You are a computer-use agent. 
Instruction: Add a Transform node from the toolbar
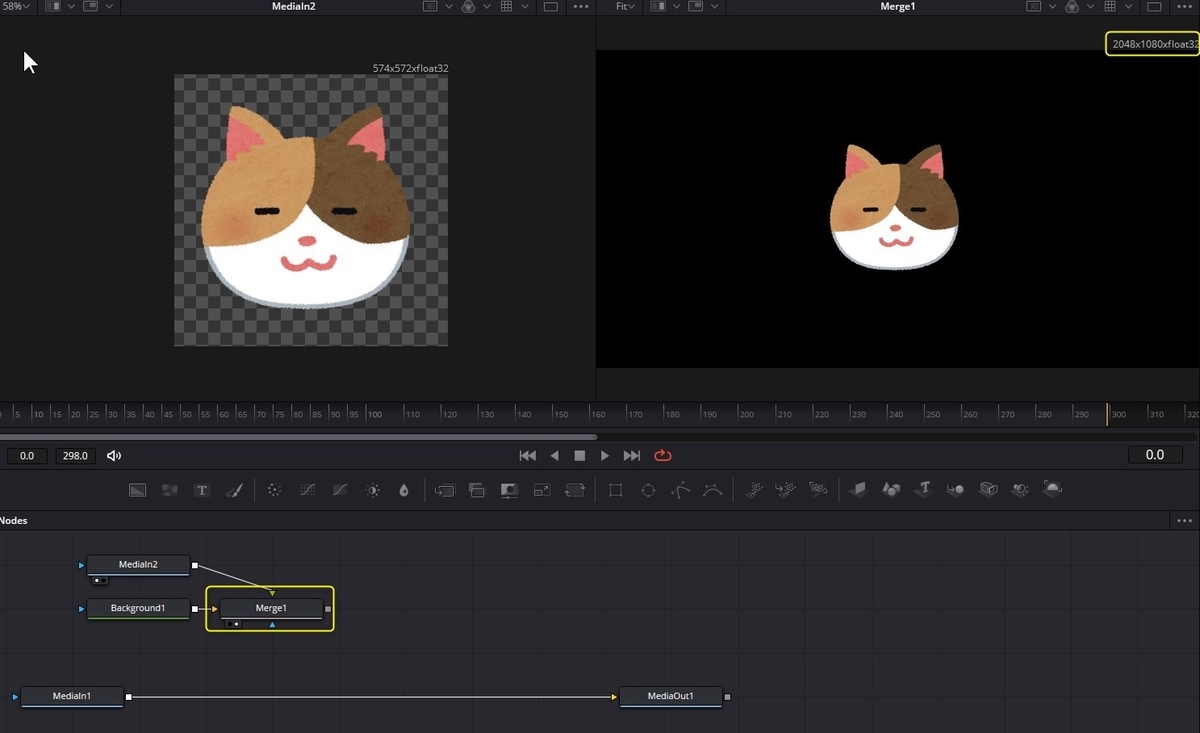coord(574,490)
